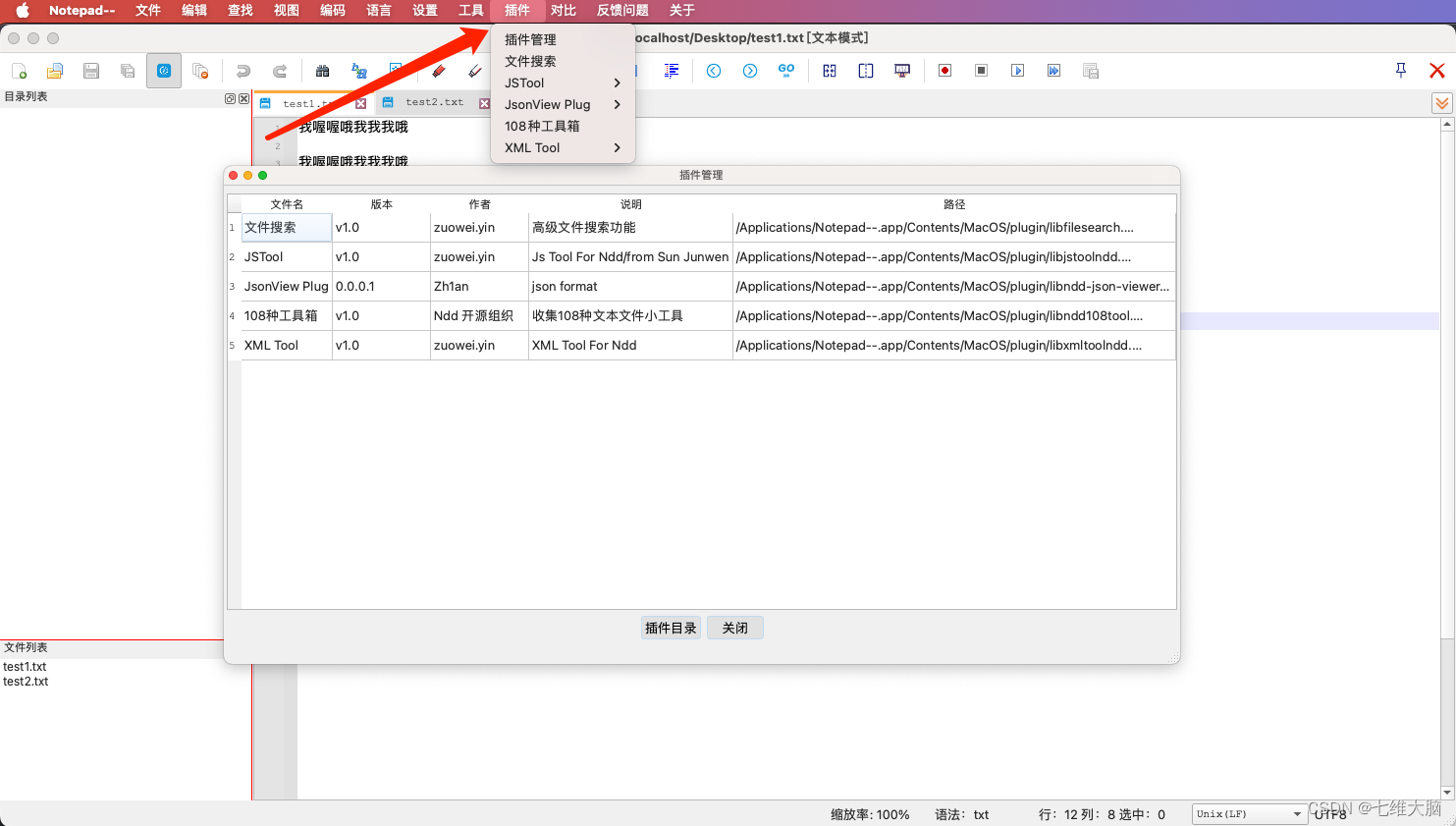Select the 108种工具箱 name cell
The height and width of the screenshot is (826, 1456).
(x=287, y=315)
